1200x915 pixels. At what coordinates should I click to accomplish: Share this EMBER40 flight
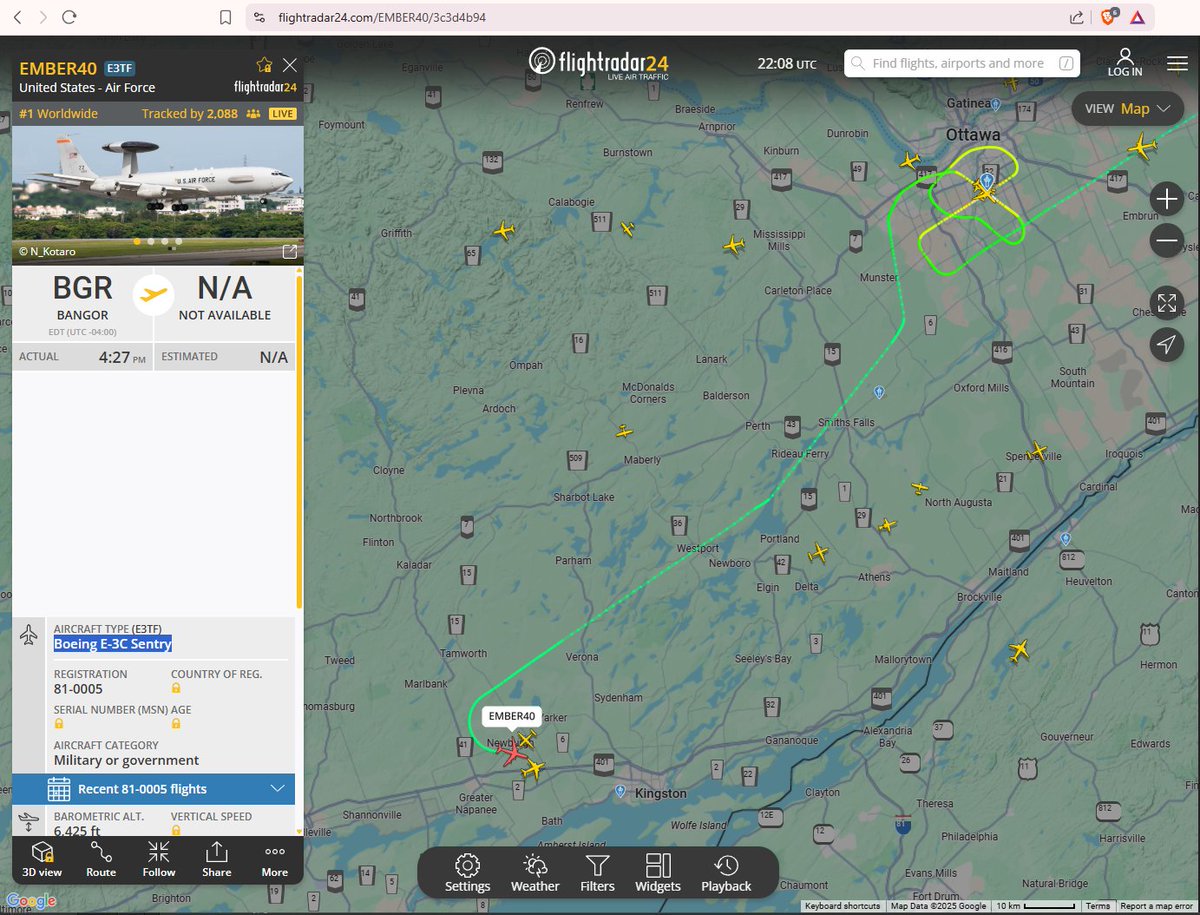click(216, 860)
